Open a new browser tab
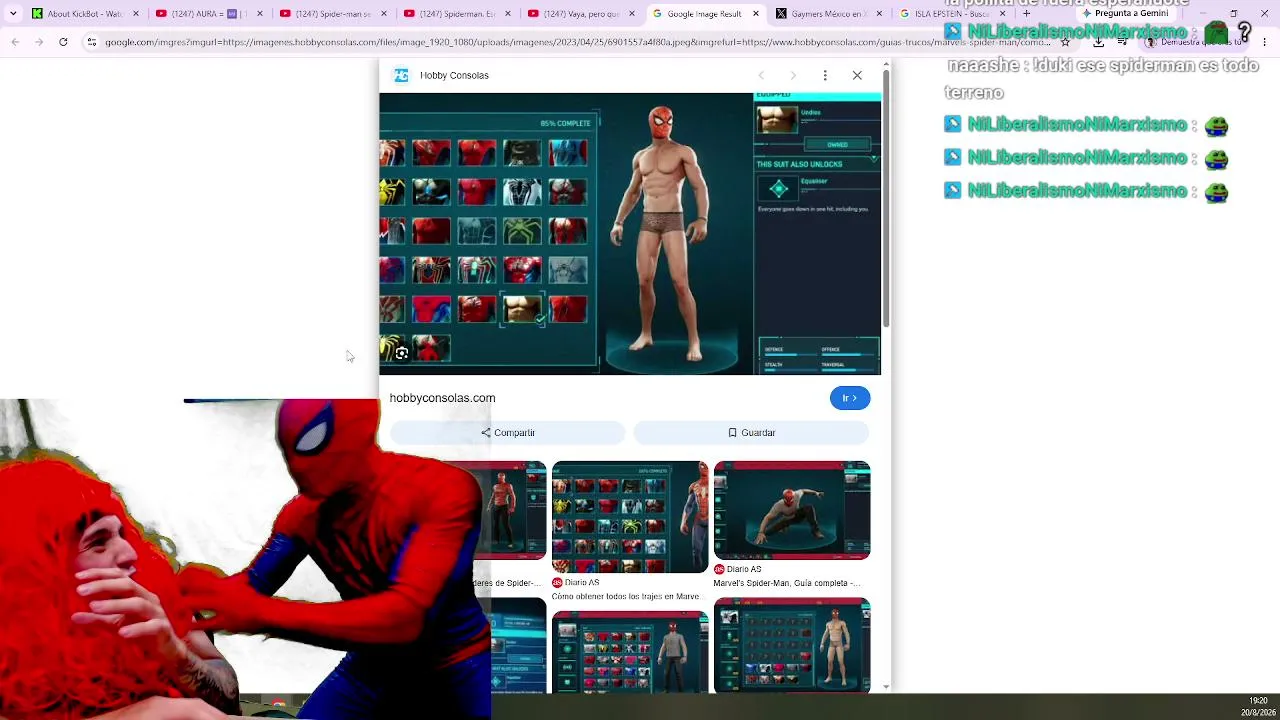The height and width of the screenshot is (720, 1280). [1026, 14]
